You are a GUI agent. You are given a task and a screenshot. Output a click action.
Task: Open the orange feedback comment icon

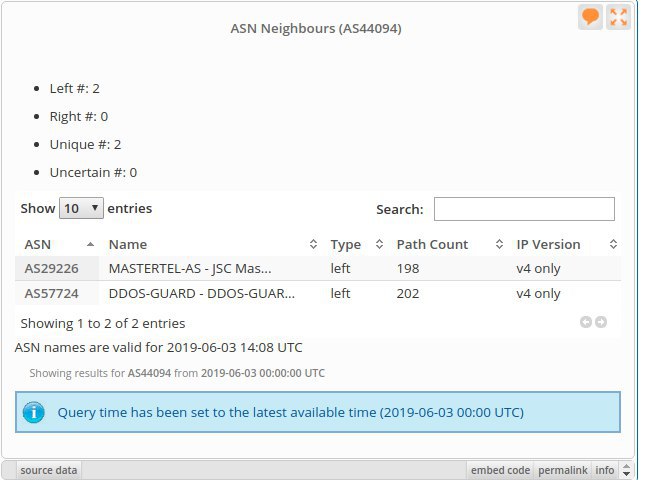(590, 17)
